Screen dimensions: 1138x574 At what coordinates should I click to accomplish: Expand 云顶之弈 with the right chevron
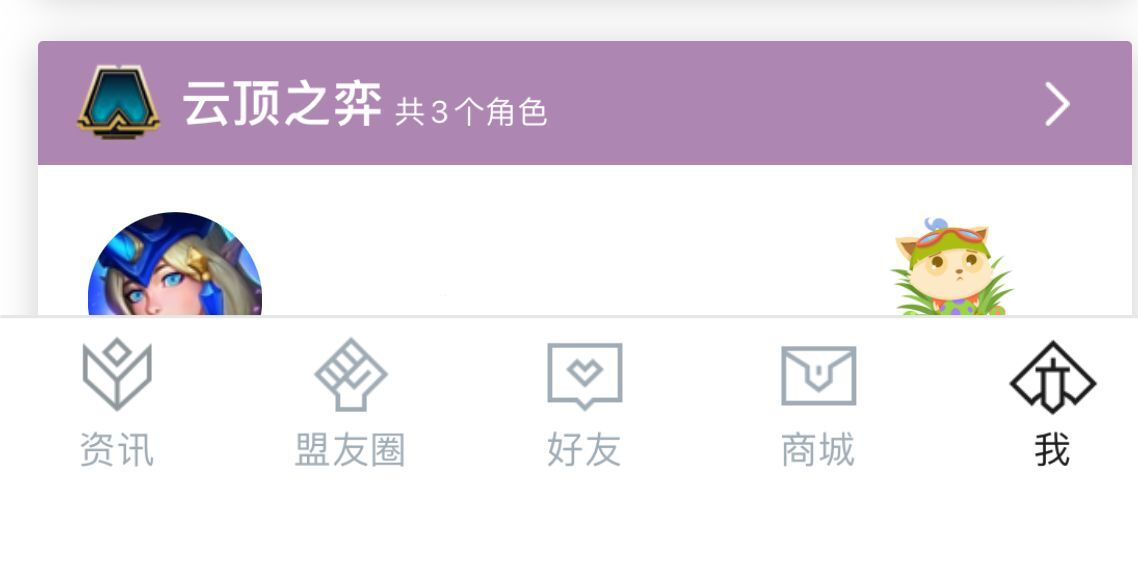click(1057, 104)
